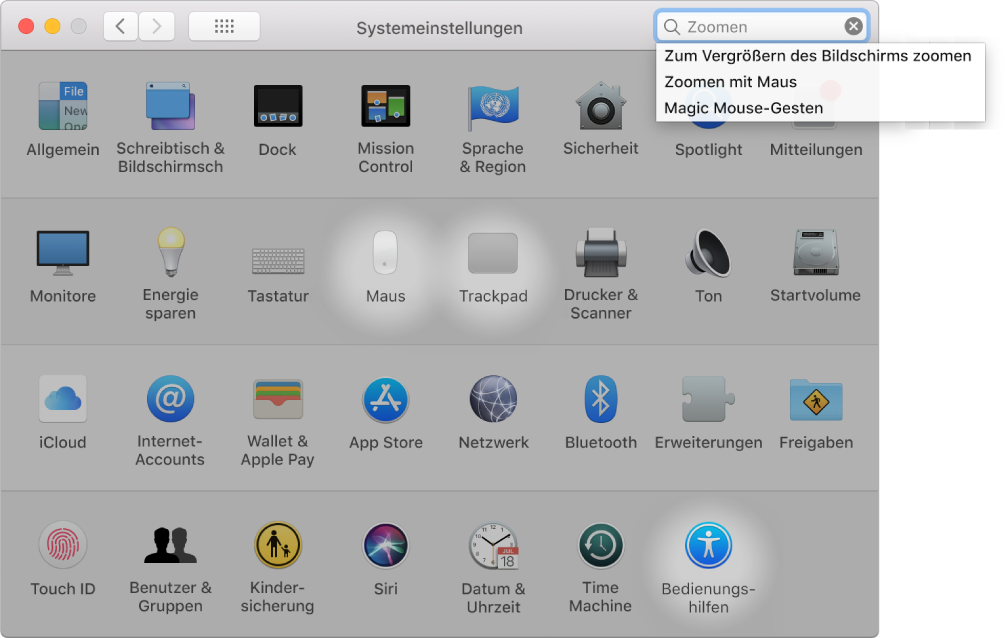The image size is (1005, 638).
Task: Select 'Zum Vergrößern des Bildschirms zoomen' suggestion
Action: click(820, 56)
